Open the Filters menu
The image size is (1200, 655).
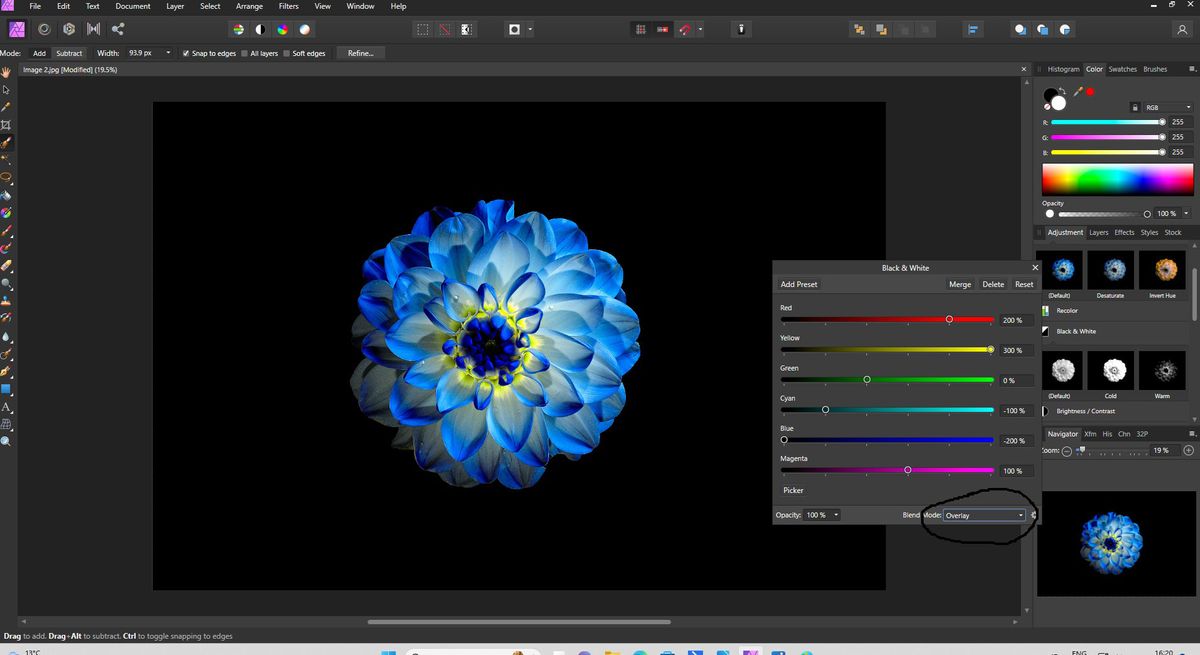pos(288,6)
